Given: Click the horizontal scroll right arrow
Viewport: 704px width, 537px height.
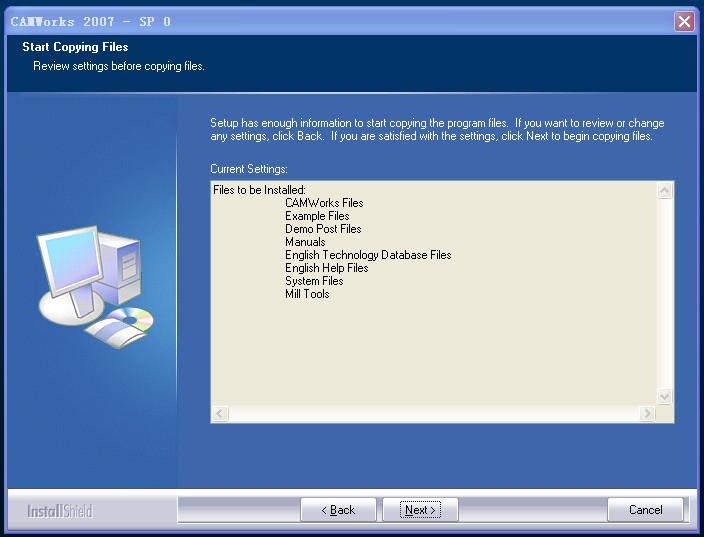Looking at the screenshot, I should click(647, 413).
